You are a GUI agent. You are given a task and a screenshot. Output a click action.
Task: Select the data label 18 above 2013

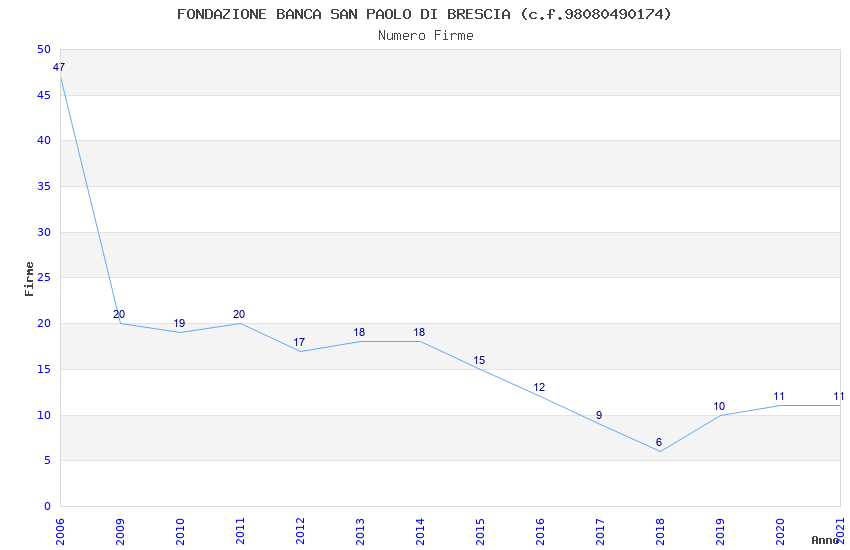pos(359,333)
